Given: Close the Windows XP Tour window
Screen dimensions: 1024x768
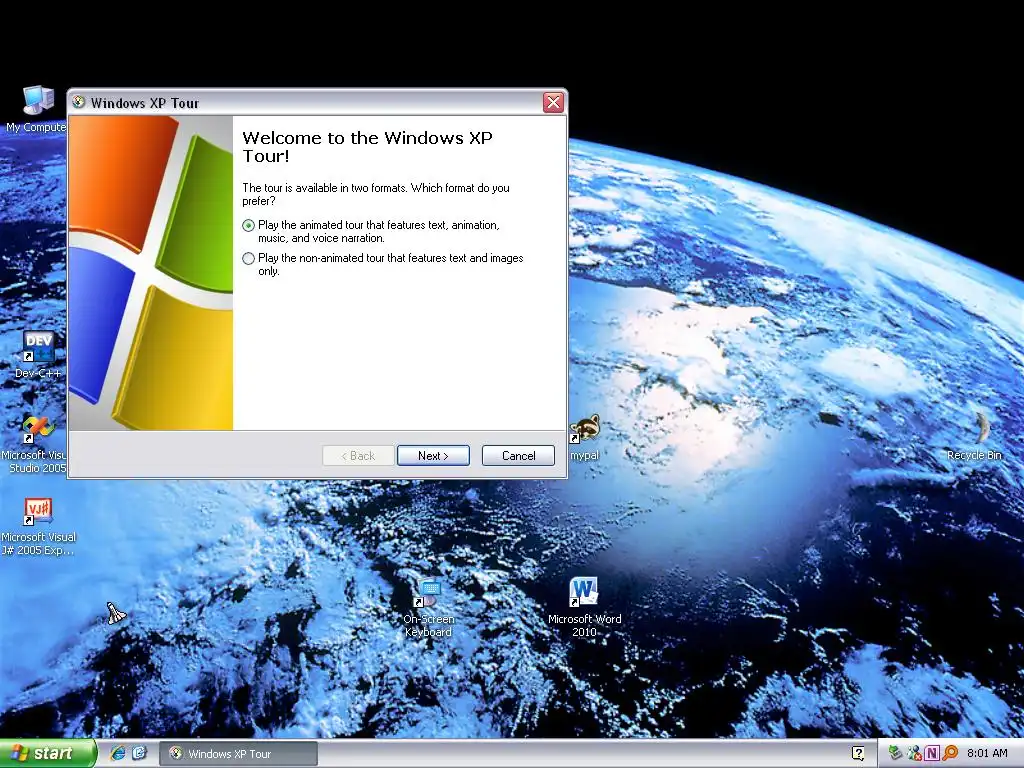Looking at the screenshot, I should 553,103.
